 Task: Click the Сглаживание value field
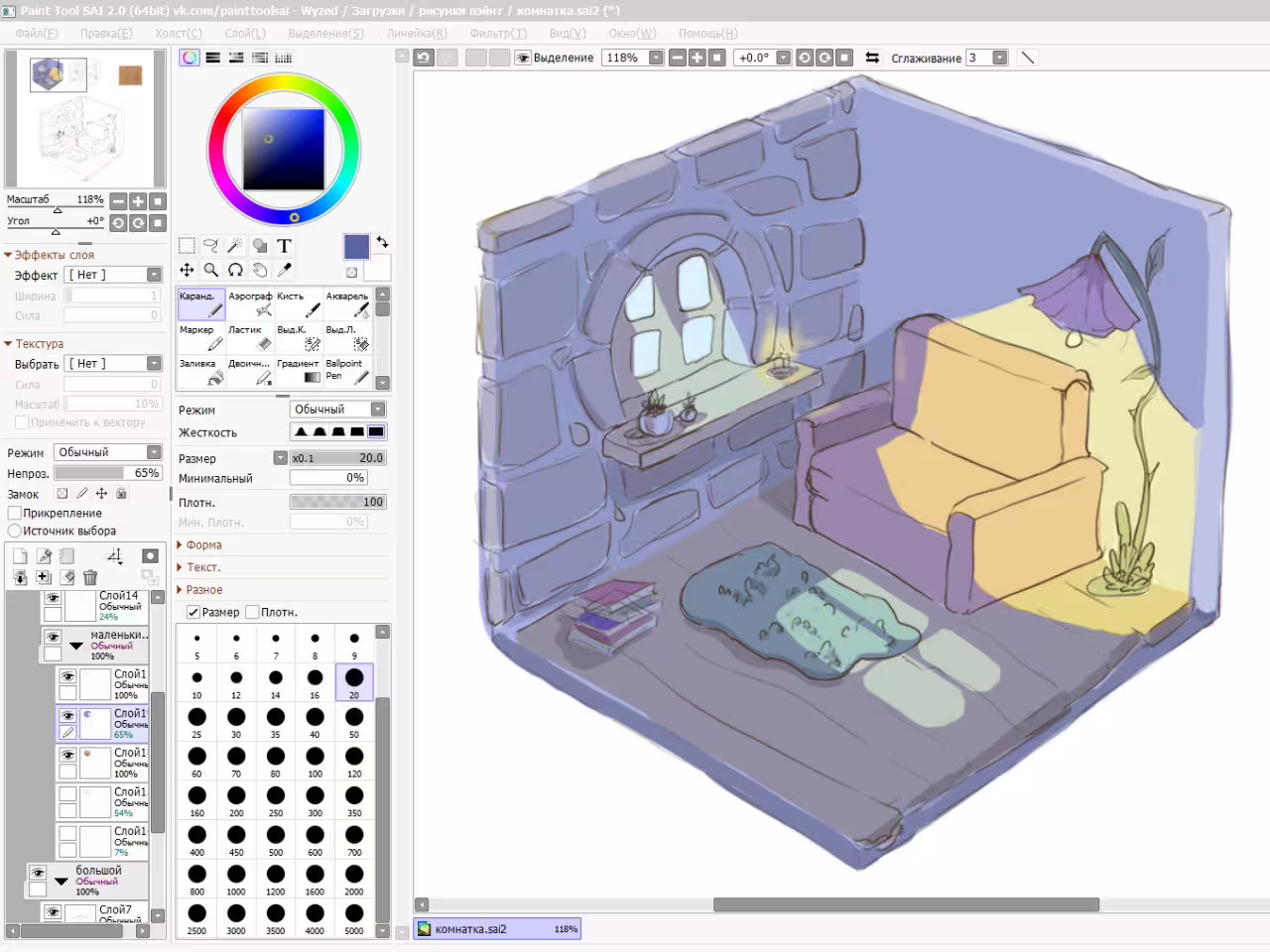(978, 58)
